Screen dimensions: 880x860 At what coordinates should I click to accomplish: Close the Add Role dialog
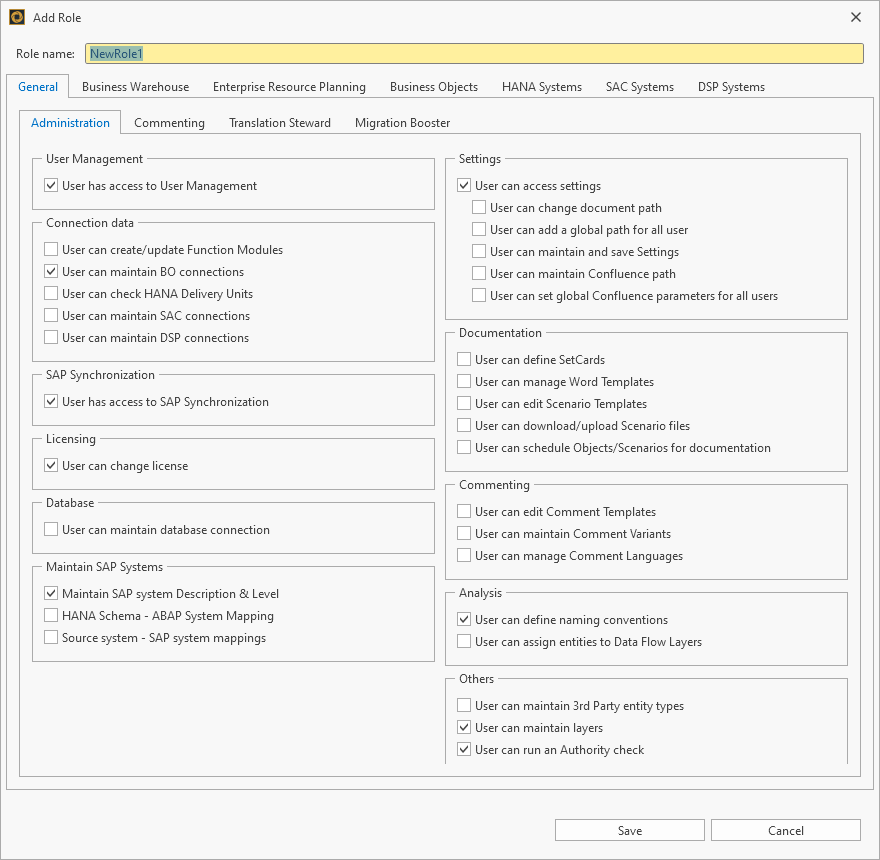[855, 17]
